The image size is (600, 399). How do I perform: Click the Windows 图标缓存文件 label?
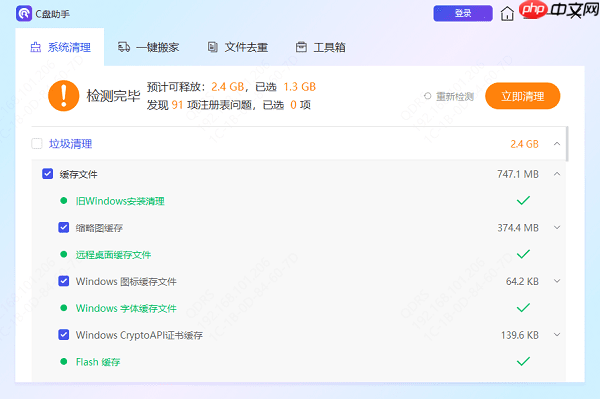126,282
